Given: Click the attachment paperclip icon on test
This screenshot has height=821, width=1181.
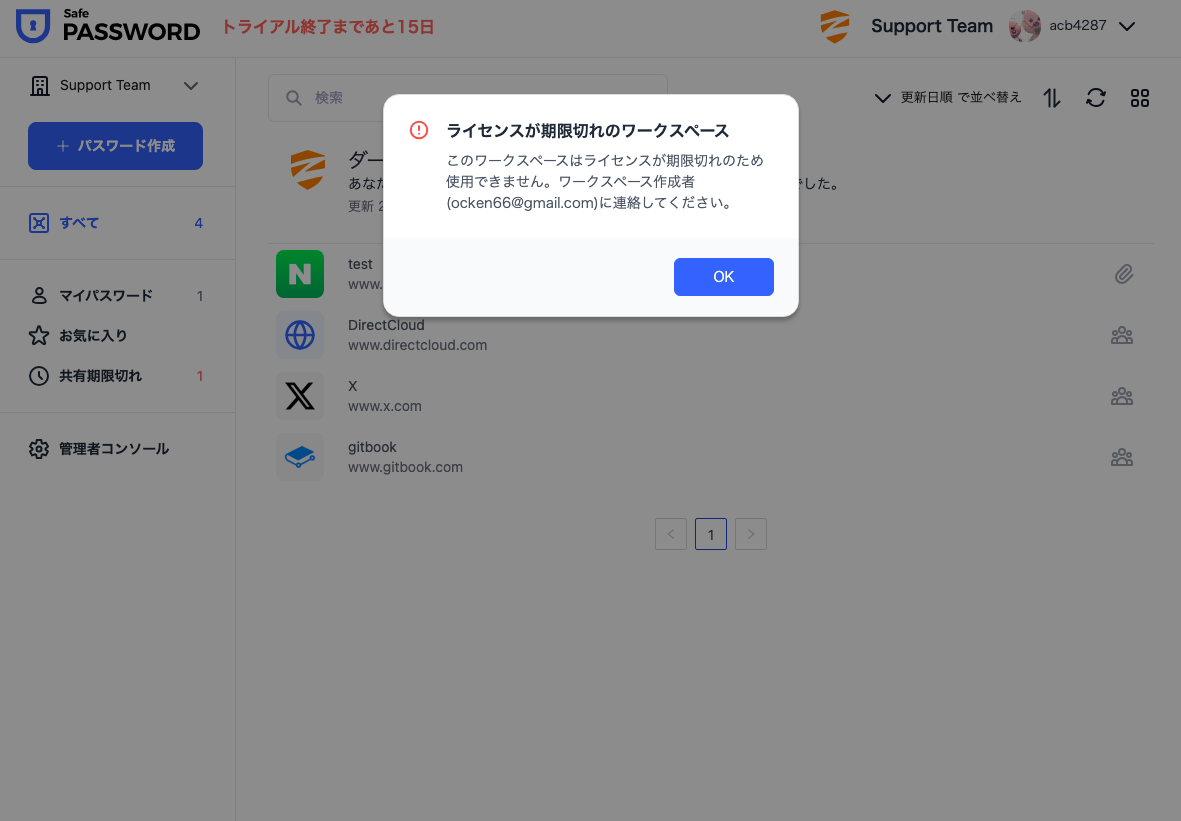Looking at the screenshot, I should [1124, 274].
